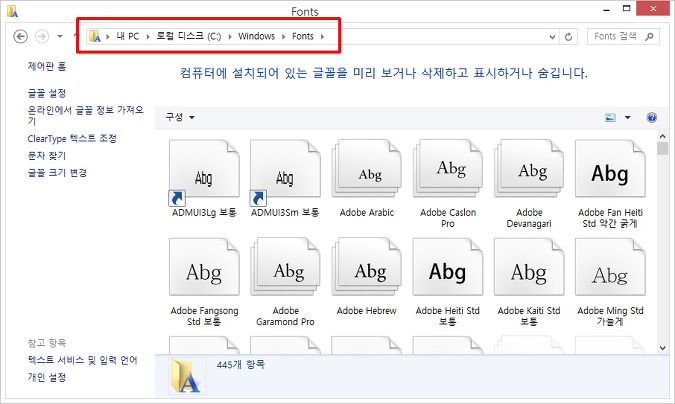Open 문자 찾기 link
Viewport: 675px width, 404px height.
tap(47, 155)
